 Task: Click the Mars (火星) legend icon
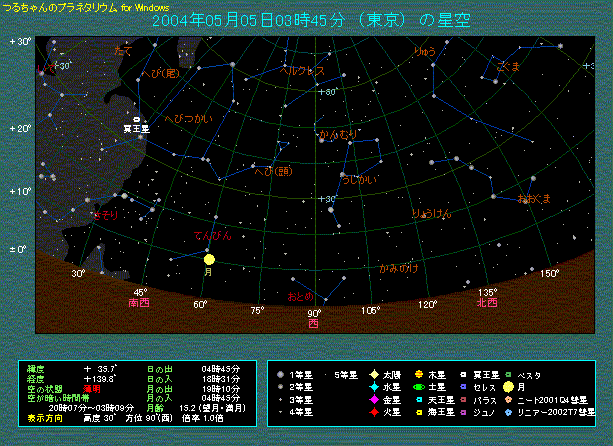point(373,411)
